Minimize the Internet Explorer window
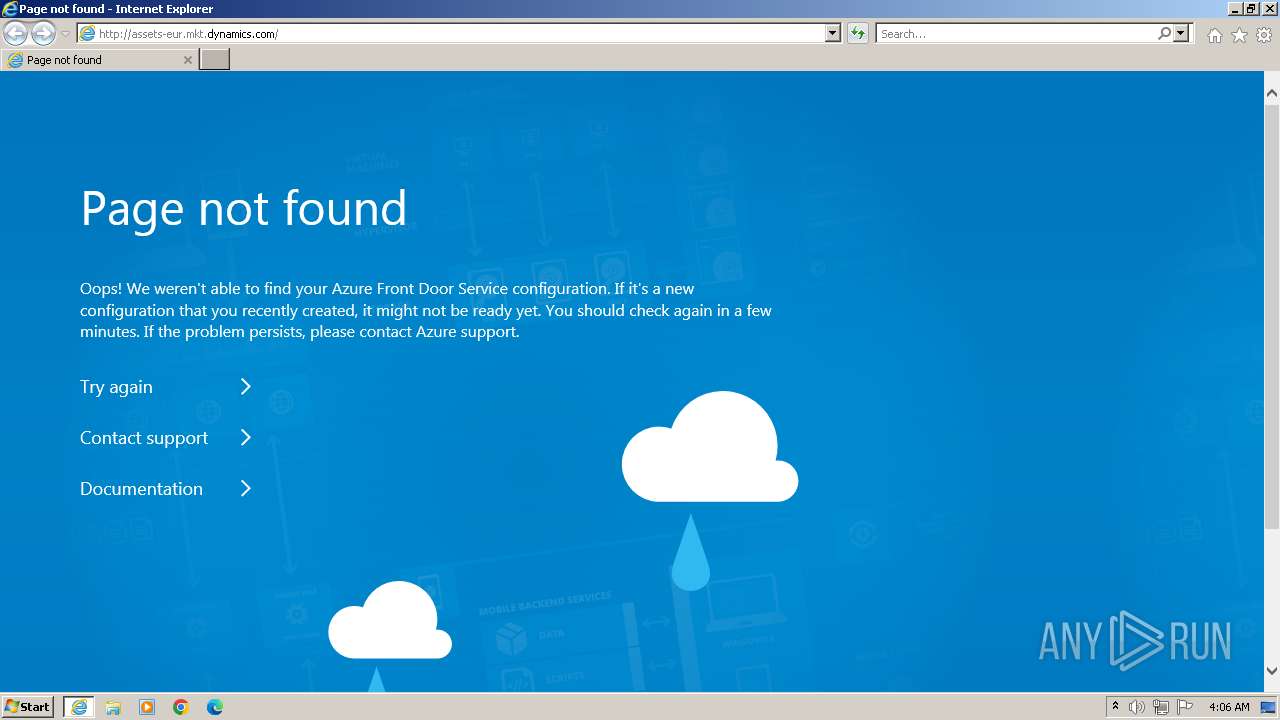The width and height of the screenshot is (1280, 720). coord(1235,9)
